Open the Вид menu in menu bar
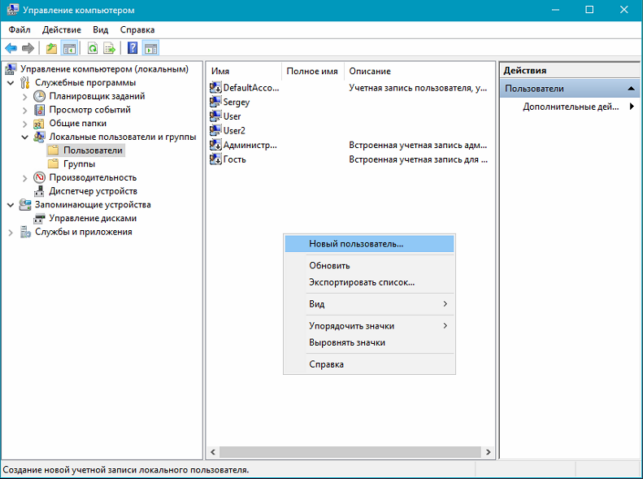The height and width of the screenshot is (479, 643). coord(100,30)
